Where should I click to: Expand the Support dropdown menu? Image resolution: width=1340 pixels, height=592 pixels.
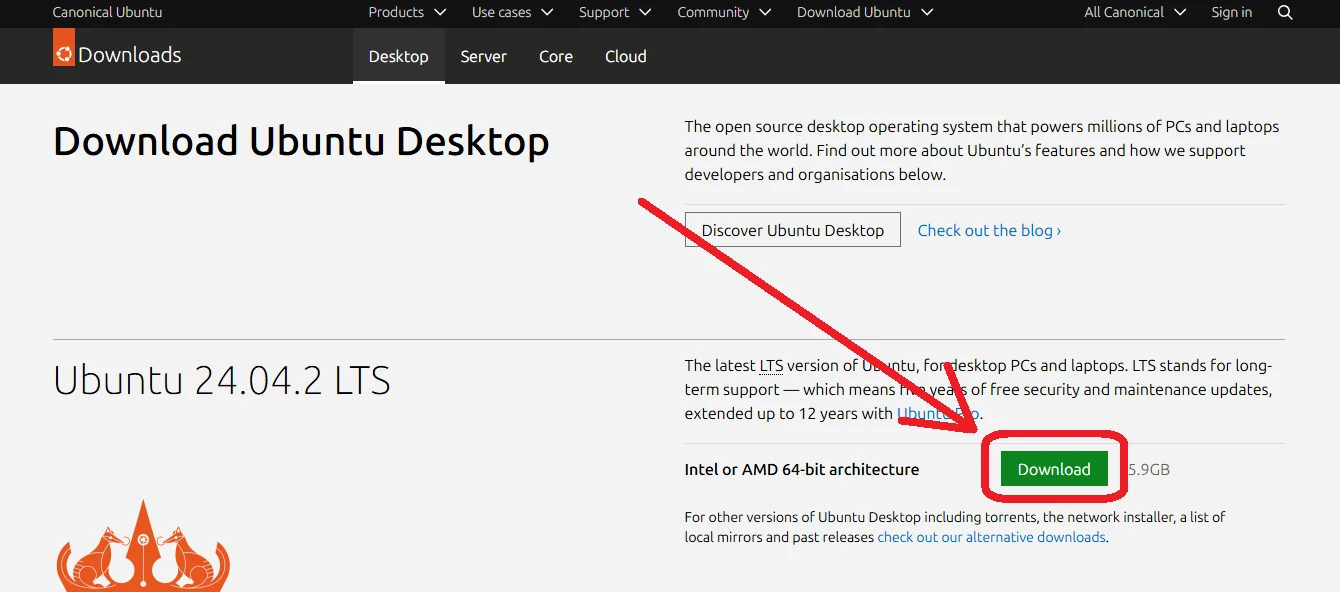[x=614, y=13]
